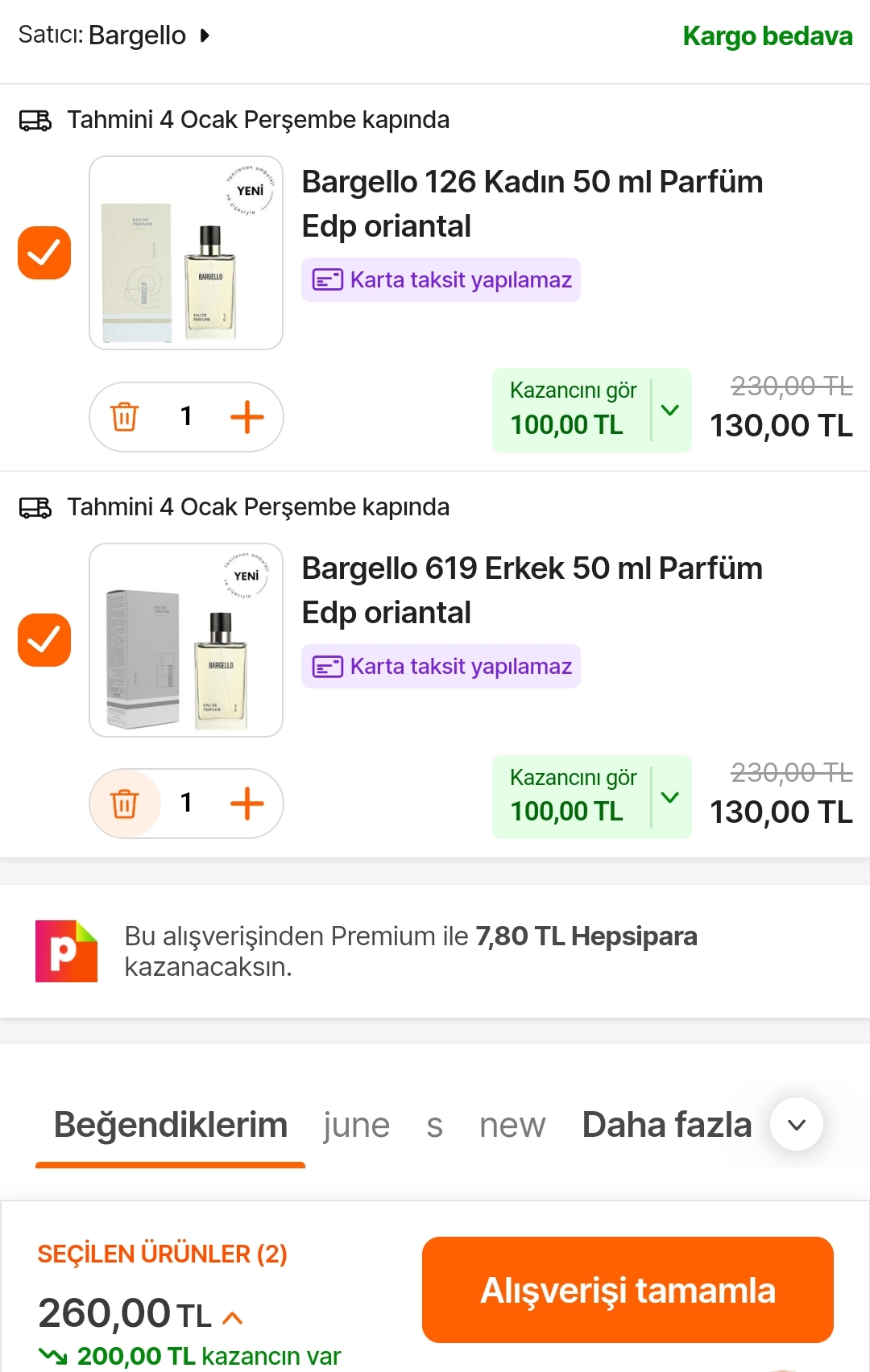Select the Beğendiklerim tab

171,1126
